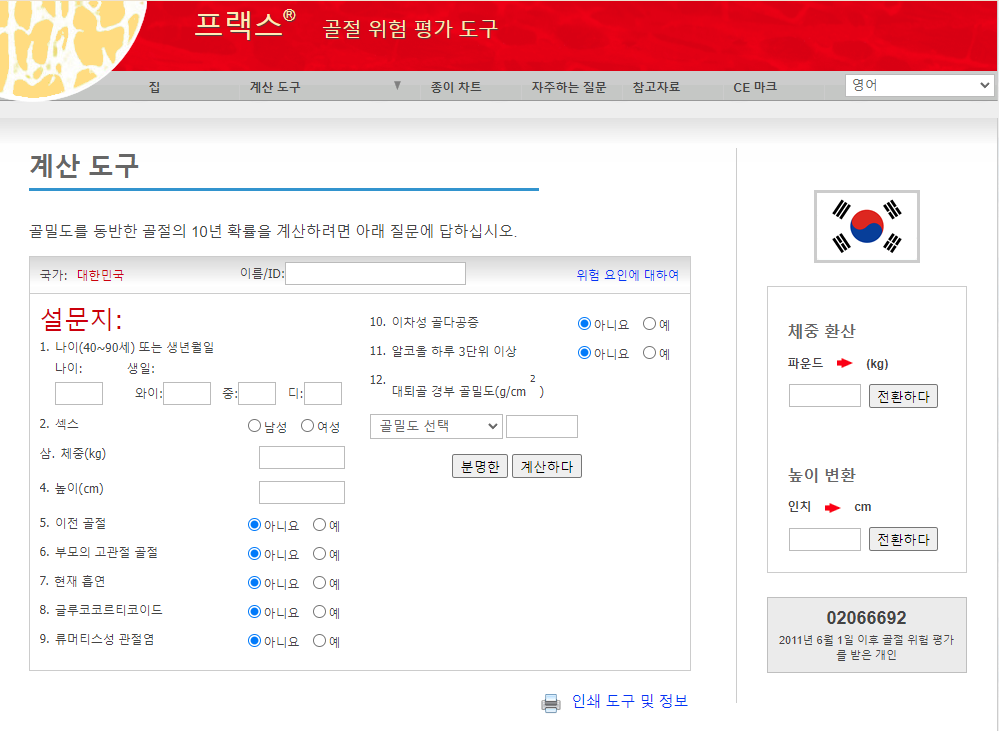This screenshot has height=731, width=999.
Task: Open the 영어 language dropdown
Action: 919,85
